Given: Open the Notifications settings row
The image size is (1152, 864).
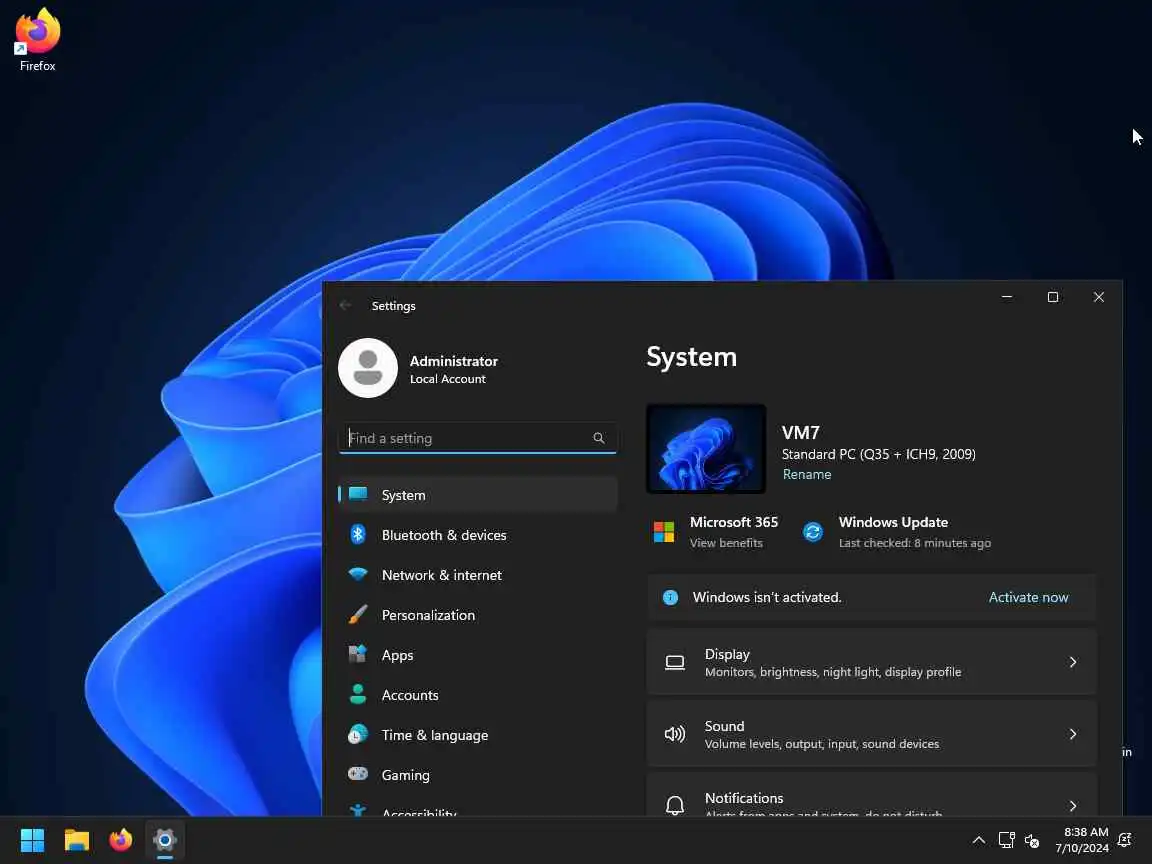Looking at the screenshot, I should [871, 795].
